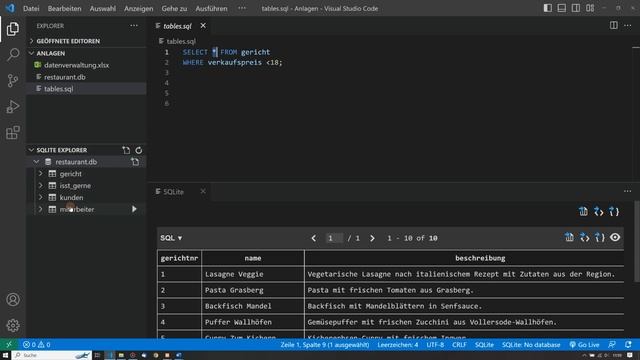Screen dimensions: 640x360
Task: Split the editor right
Action: [613, 25]
